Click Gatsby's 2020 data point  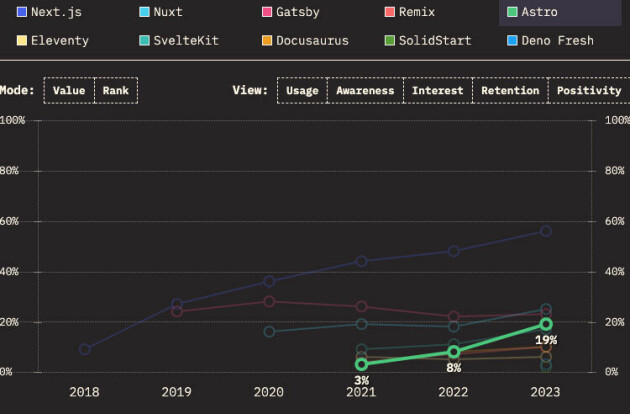coord(269,301)
